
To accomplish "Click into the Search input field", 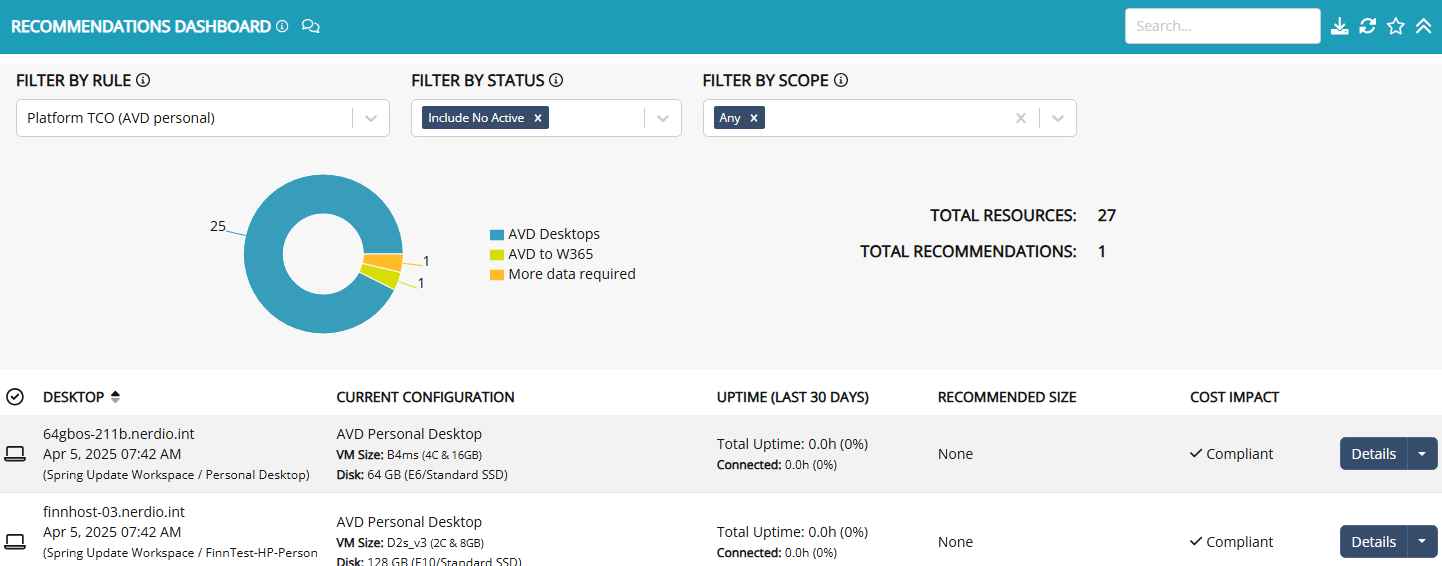I will pyautogui.click(x=1223, y=26).
